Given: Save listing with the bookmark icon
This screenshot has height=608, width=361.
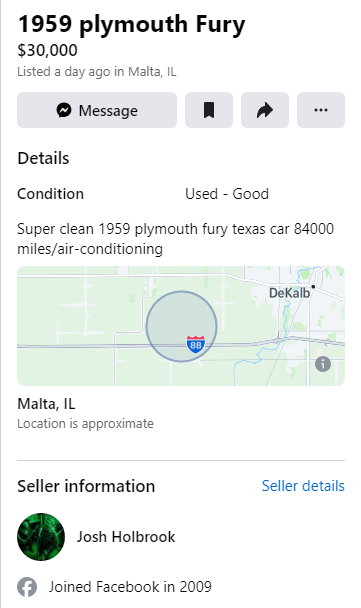Looking at the screenshot, I should 209,110.
